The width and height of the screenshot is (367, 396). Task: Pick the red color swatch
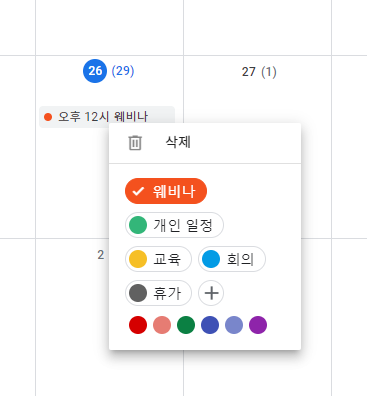tap(138, 325)
